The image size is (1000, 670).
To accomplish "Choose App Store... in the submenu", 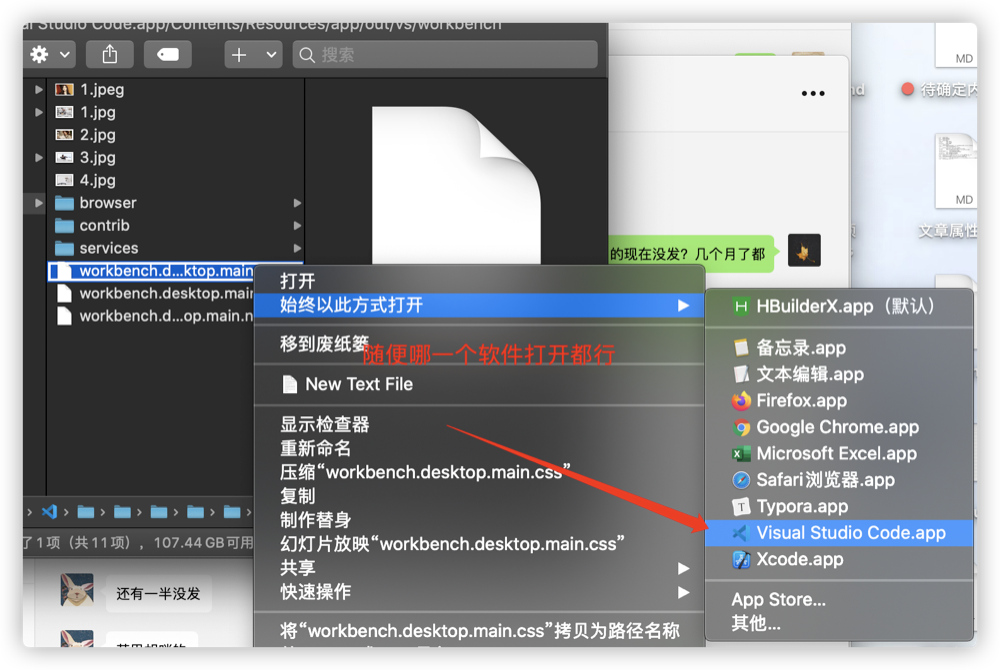I will click(839, 600).
